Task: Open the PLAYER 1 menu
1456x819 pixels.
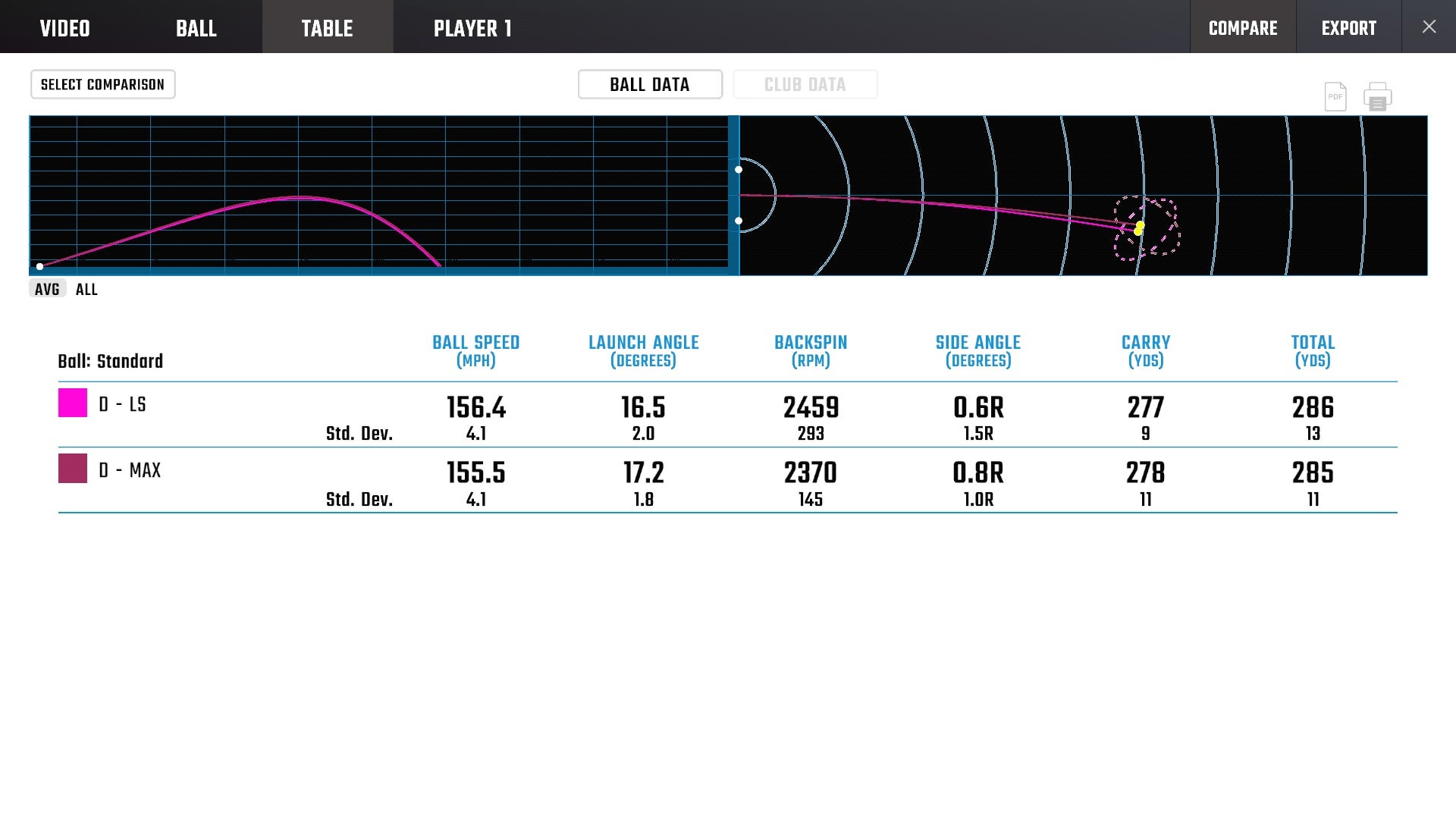Action: (472, 27)
